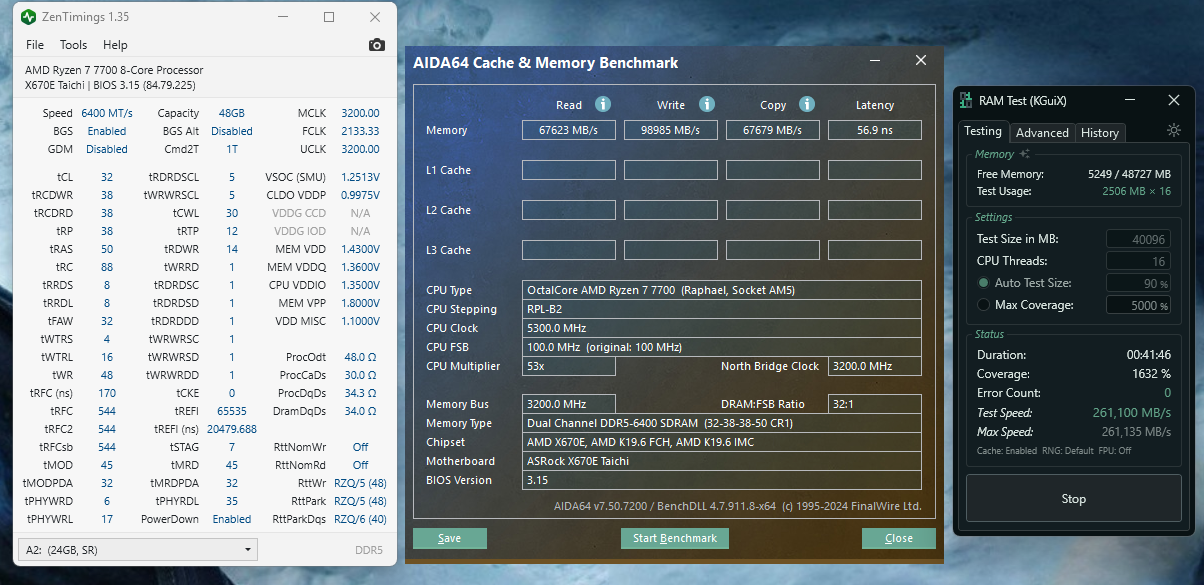Click sparkle icon beside Memory section label

pyautogui.click(x=1024, y=154)
